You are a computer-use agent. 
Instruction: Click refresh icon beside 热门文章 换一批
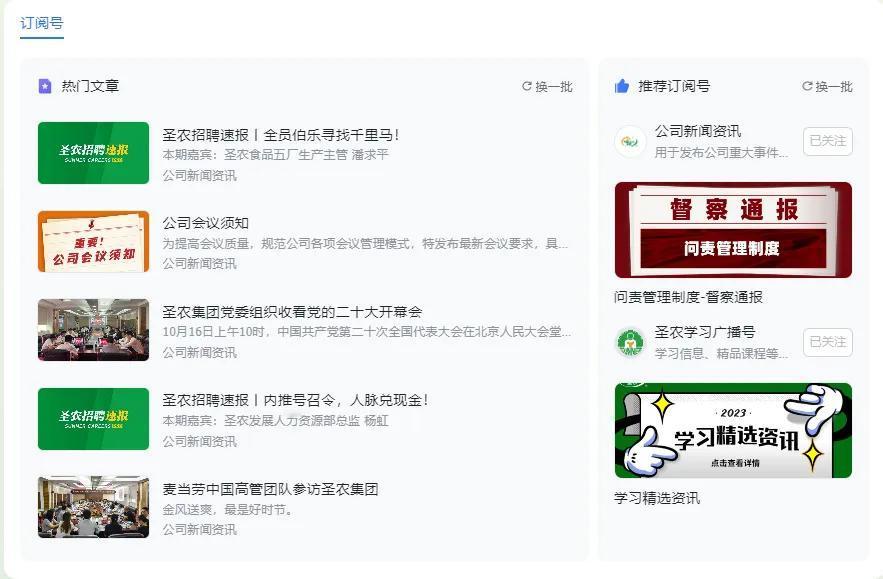527,86
